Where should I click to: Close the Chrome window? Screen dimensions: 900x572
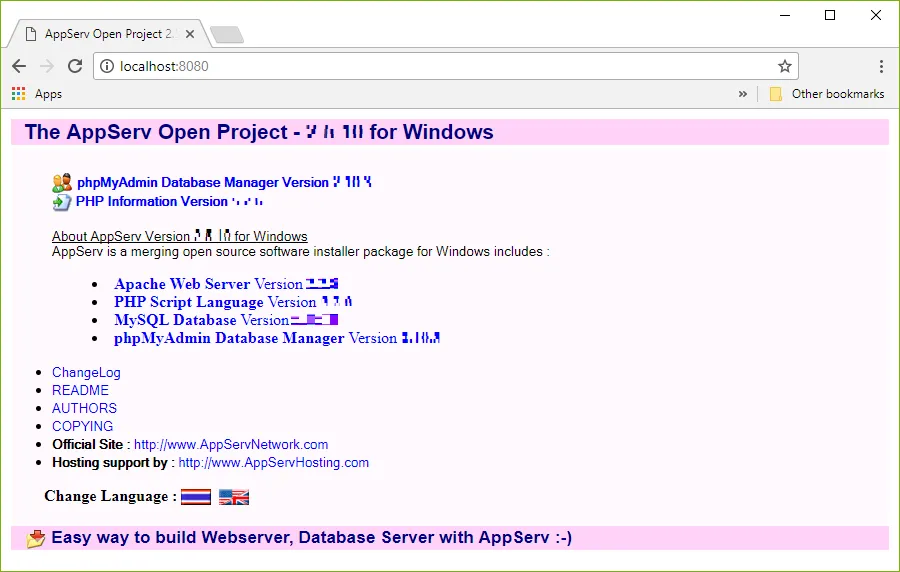pyautogui.click(x=876, y=15)
